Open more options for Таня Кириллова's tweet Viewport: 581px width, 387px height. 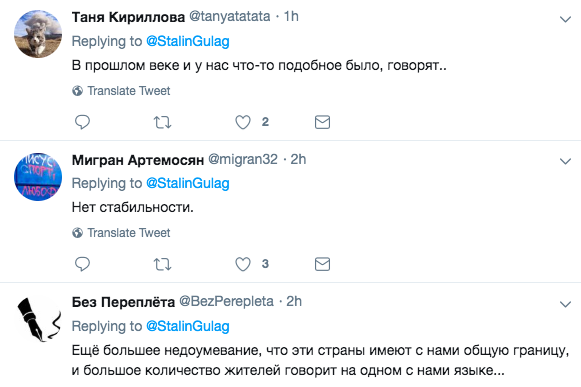[x=565, y=19]
